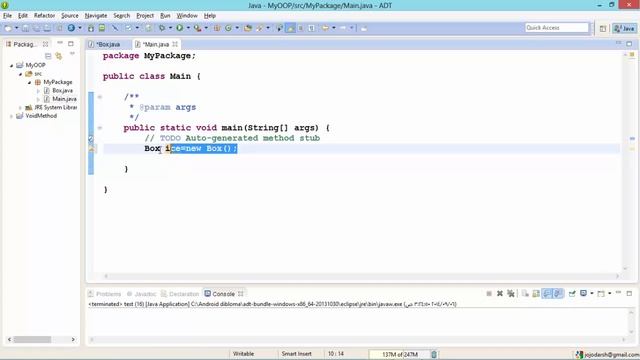
Task: Click the console Terminate square icon
Action: (489, 293)
